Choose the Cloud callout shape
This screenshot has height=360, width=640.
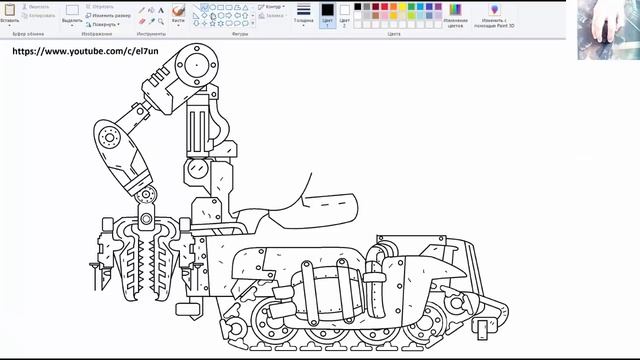245,23
